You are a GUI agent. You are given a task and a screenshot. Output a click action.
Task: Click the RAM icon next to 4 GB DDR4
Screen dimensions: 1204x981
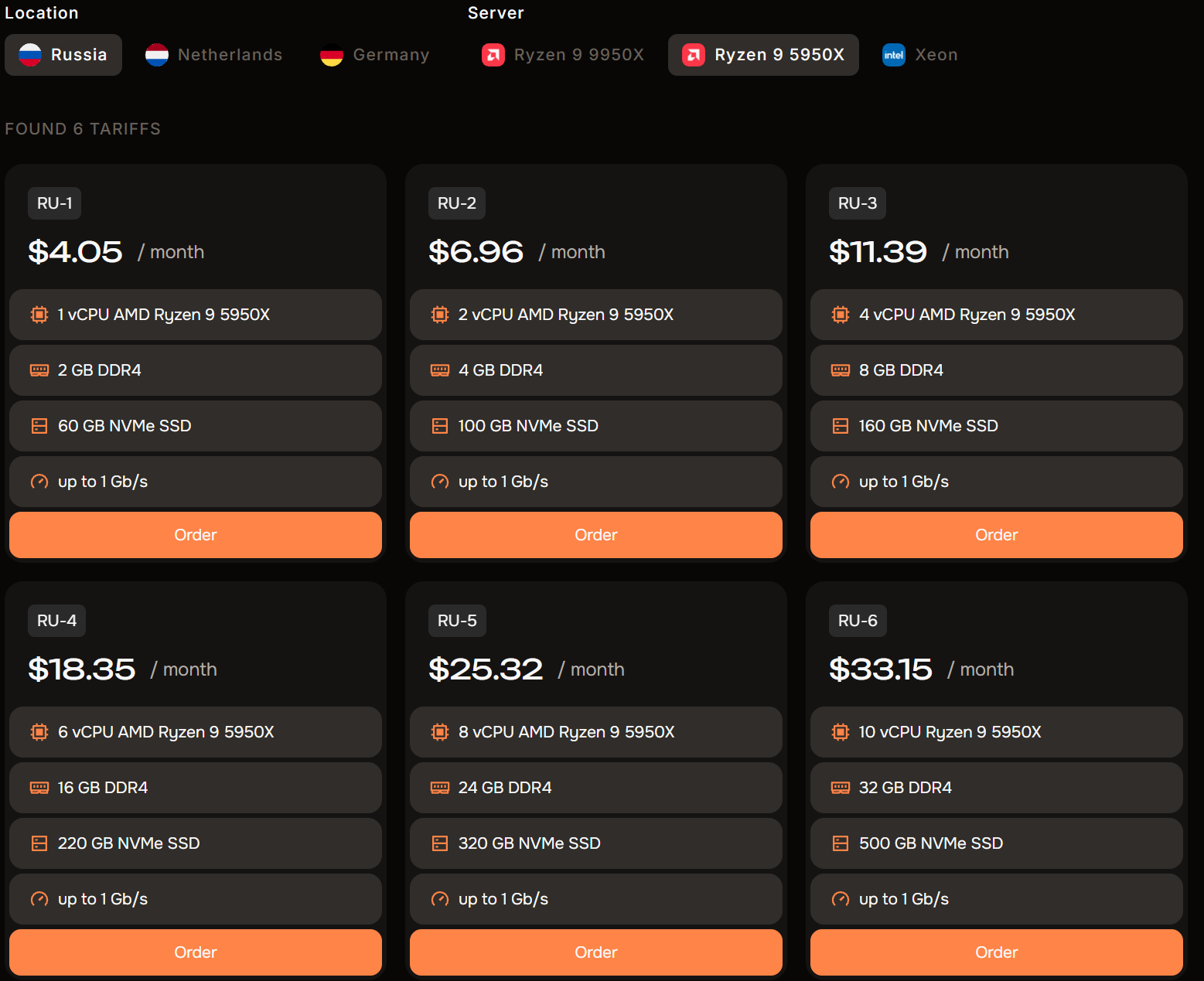click(440, 370)
